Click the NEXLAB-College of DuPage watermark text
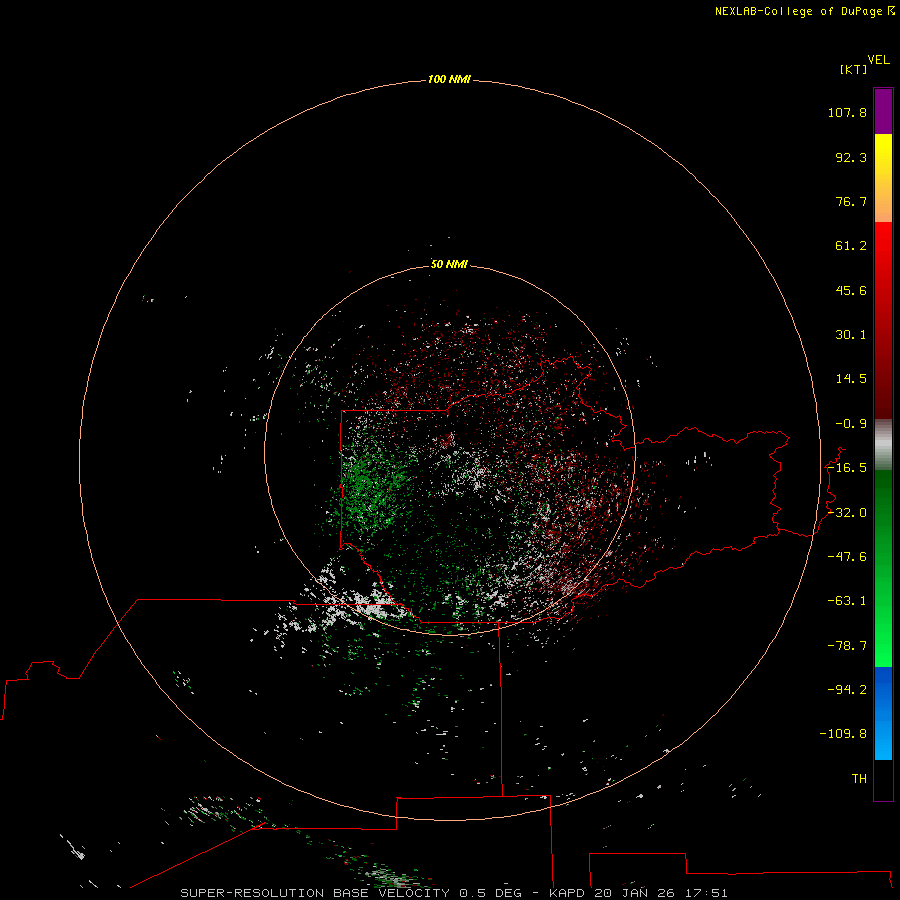Screen dimensions: 900x900 click(x=804, y=11)
